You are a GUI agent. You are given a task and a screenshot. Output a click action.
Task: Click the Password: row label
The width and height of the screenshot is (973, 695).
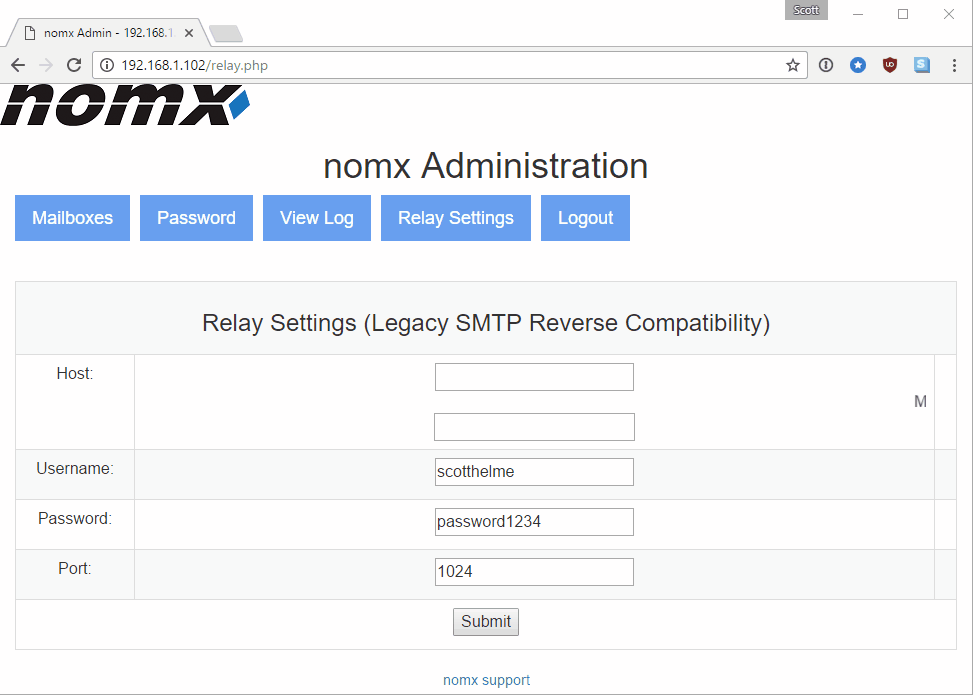pos(75,518)
